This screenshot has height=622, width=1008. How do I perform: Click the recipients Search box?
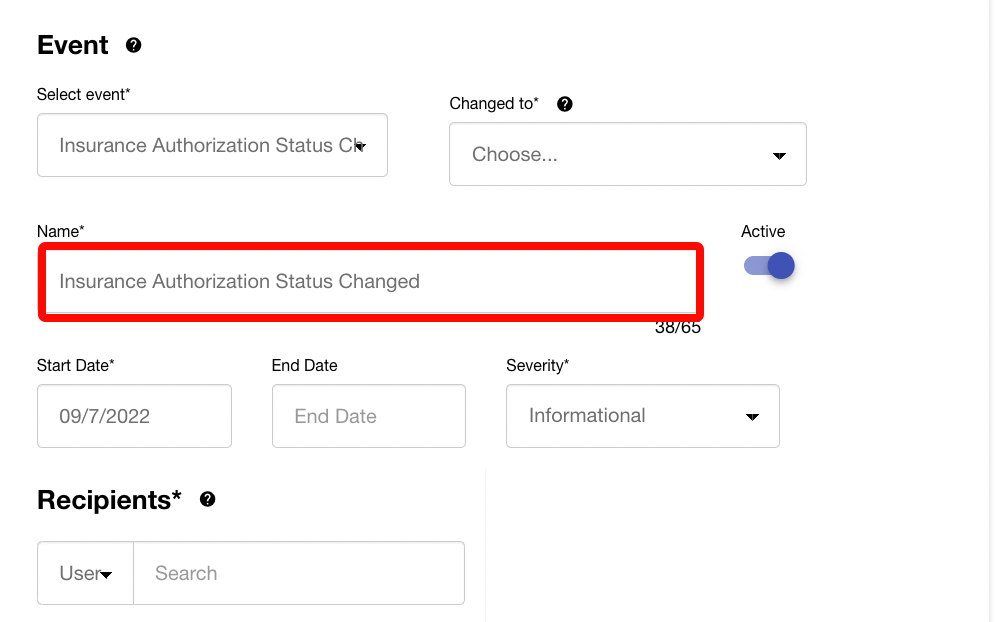[298, 573]
